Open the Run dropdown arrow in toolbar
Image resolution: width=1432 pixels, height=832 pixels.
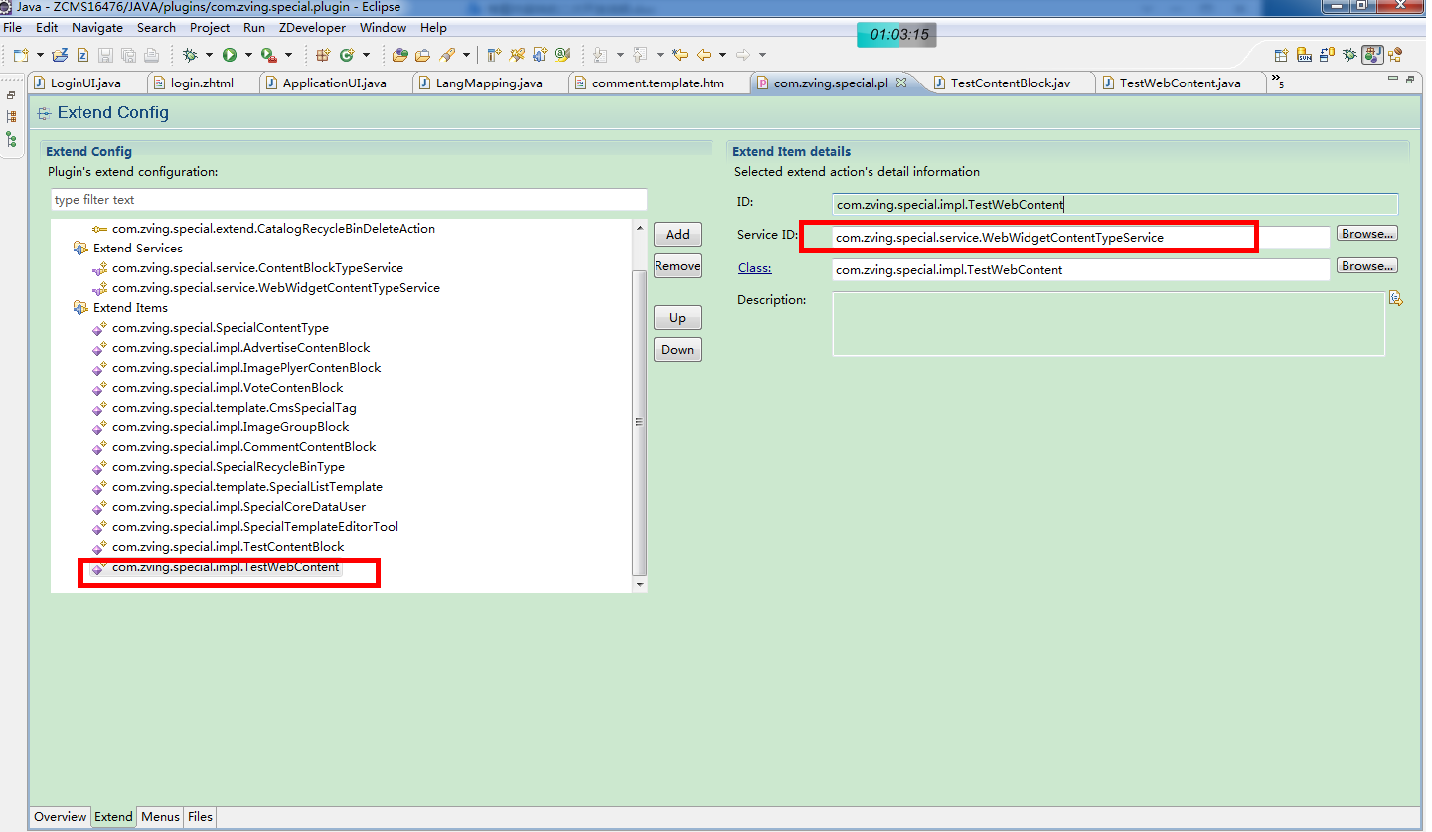coord(248,55)
